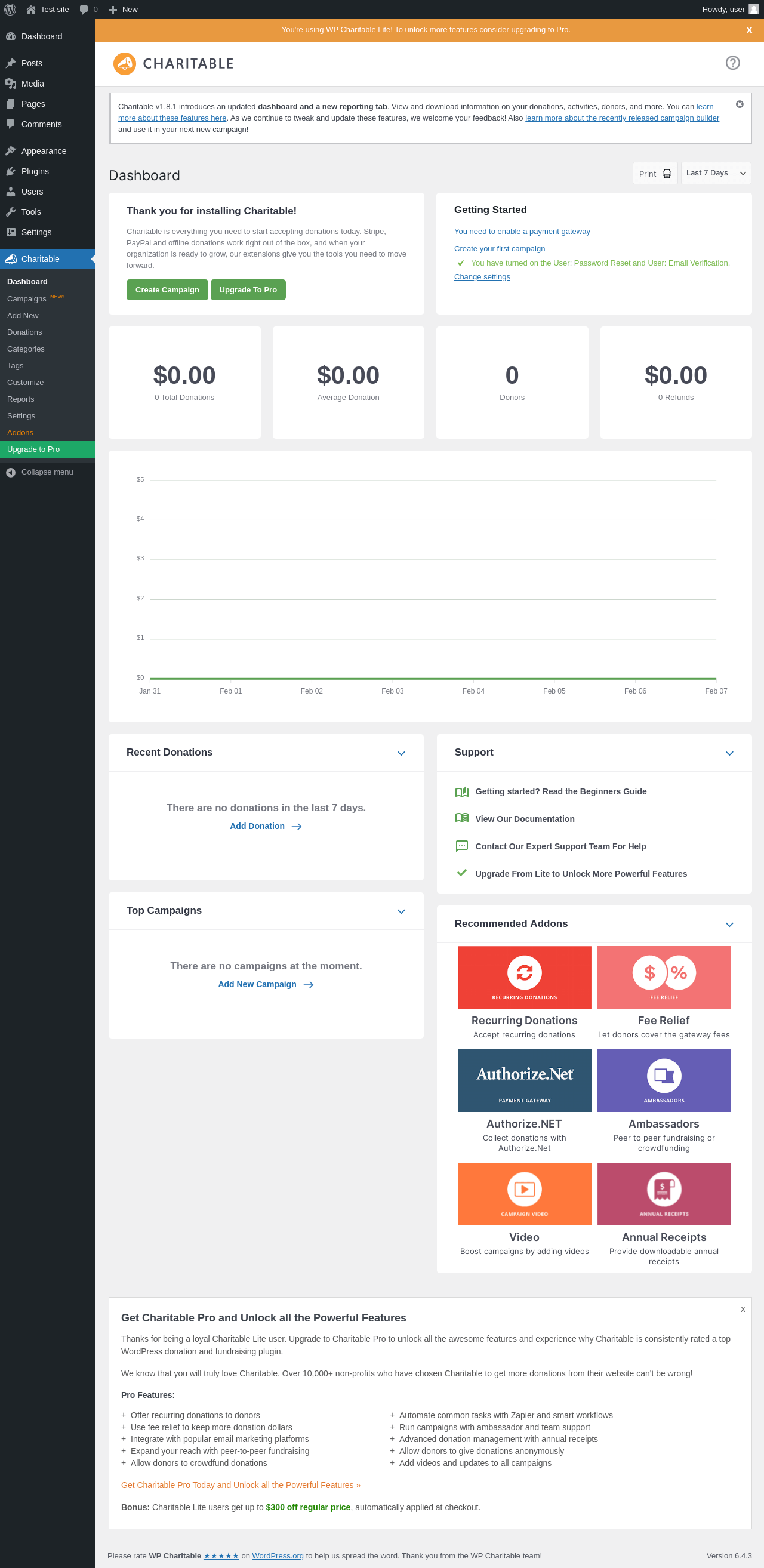Open the Addons submenu item
The image size is (764, 1568).
(48, 432)
